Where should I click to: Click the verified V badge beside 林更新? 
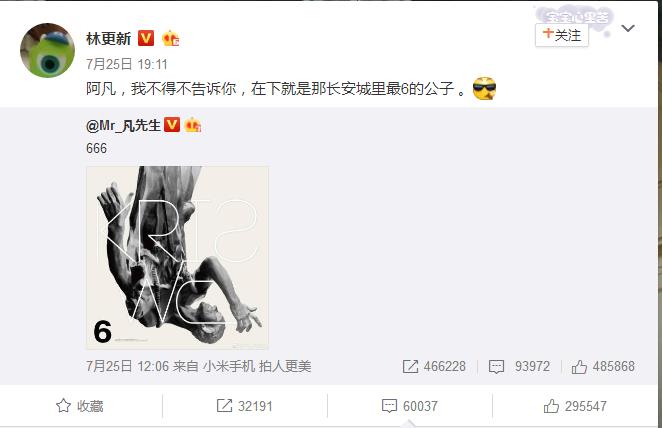point(146,38)
